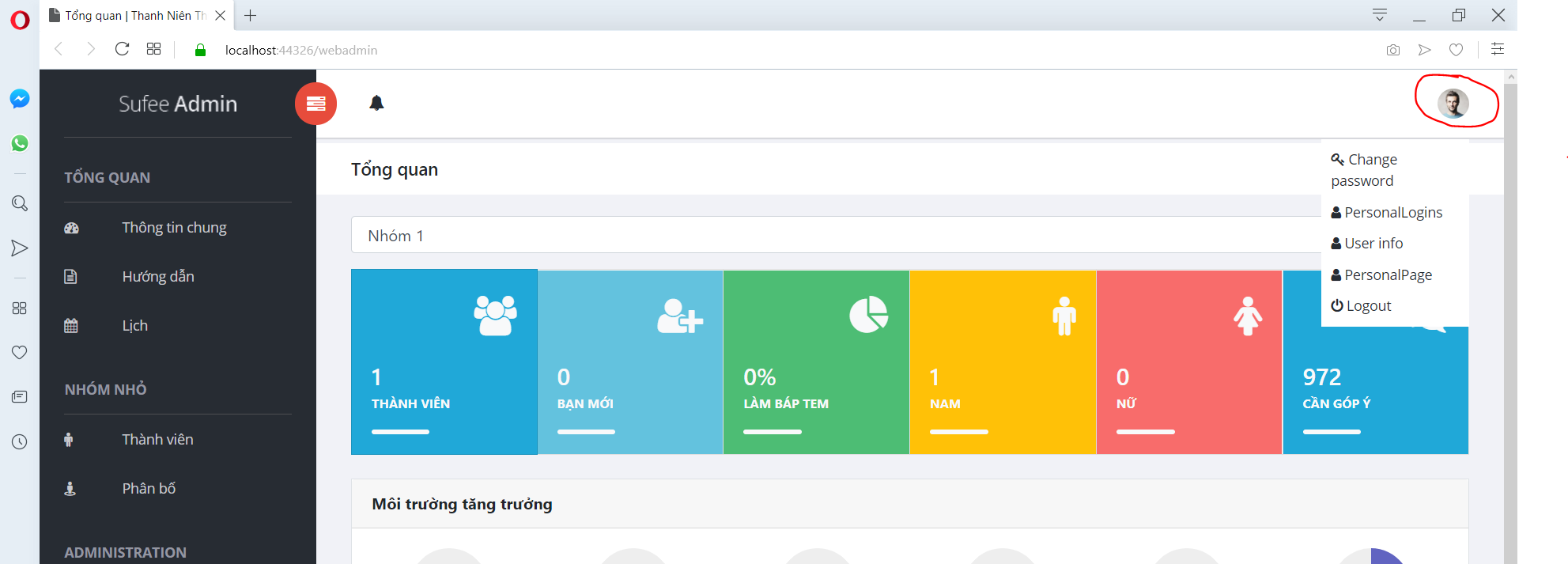1568x564 pixels.
Task: Open Speed Dial grid in Opera sidebar
Action: point(20,308)
